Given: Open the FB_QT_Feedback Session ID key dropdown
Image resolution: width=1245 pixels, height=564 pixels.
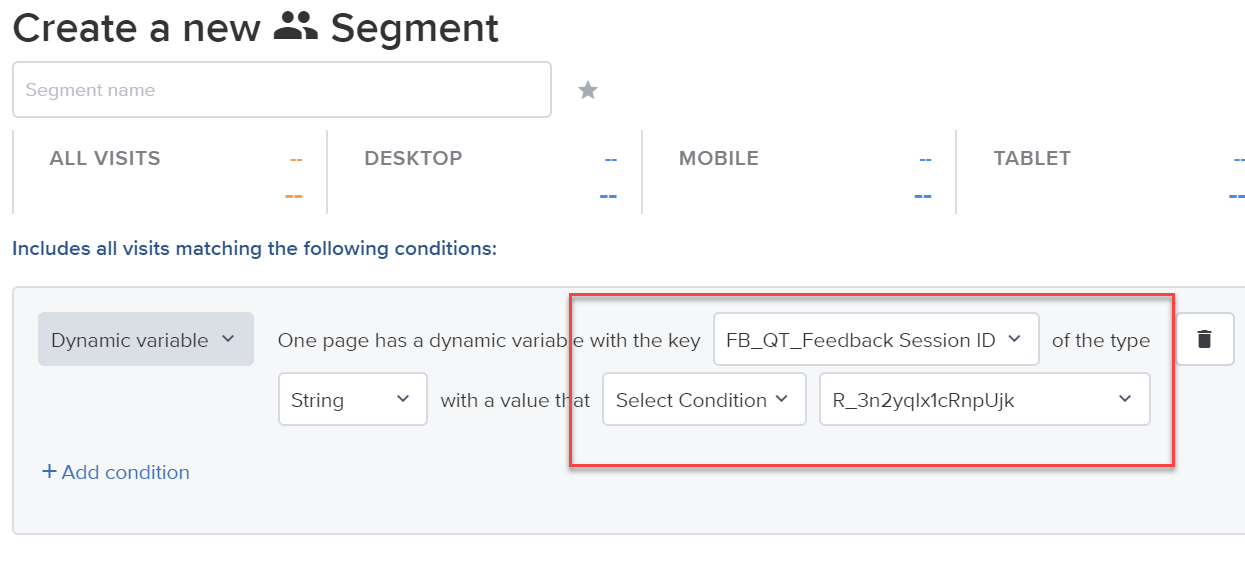Looking at the screenshot, I should click(x=876, y=339).
